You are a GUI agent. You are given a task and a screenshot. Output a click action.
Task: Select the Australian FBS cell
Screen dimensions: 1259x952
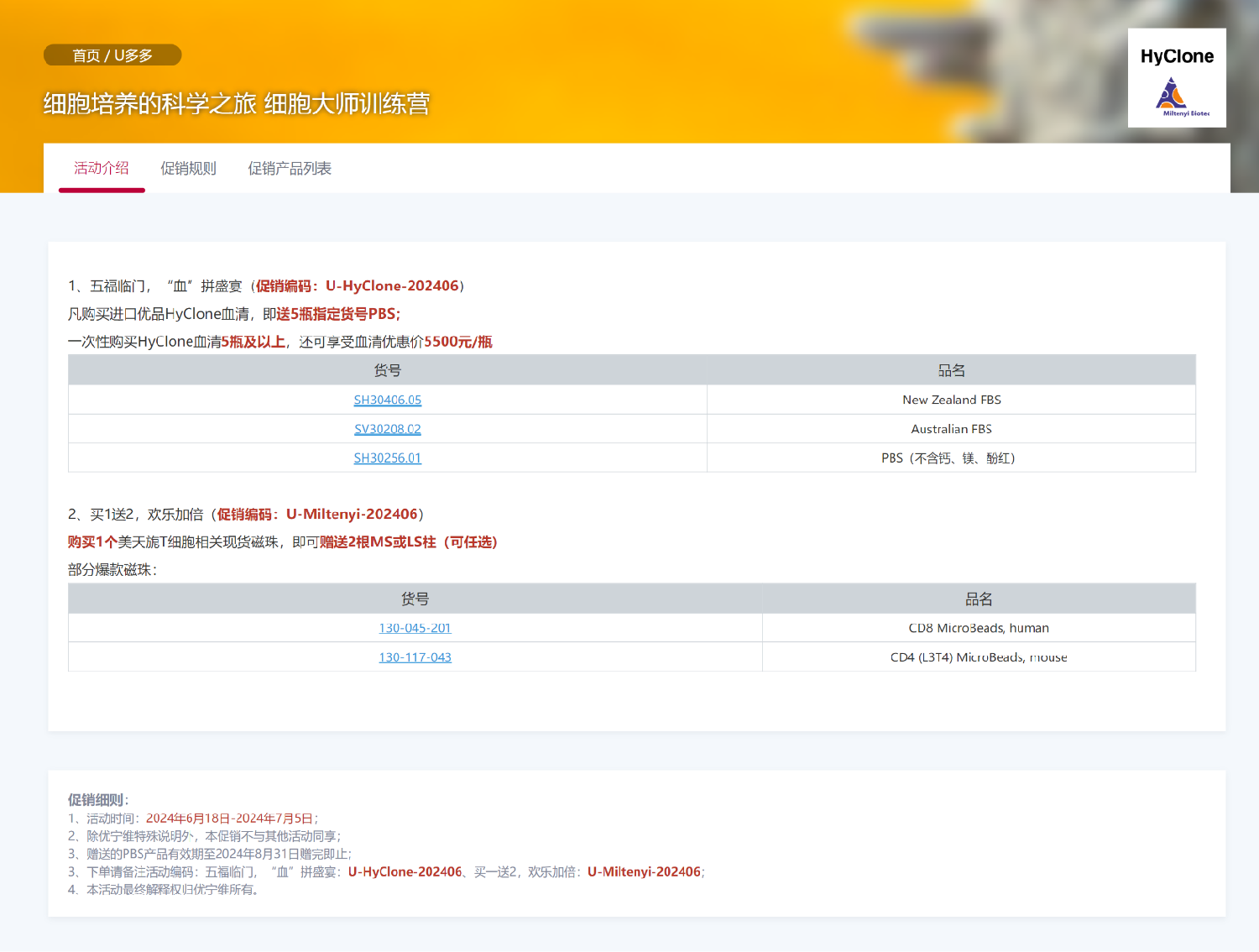point(952,429)
